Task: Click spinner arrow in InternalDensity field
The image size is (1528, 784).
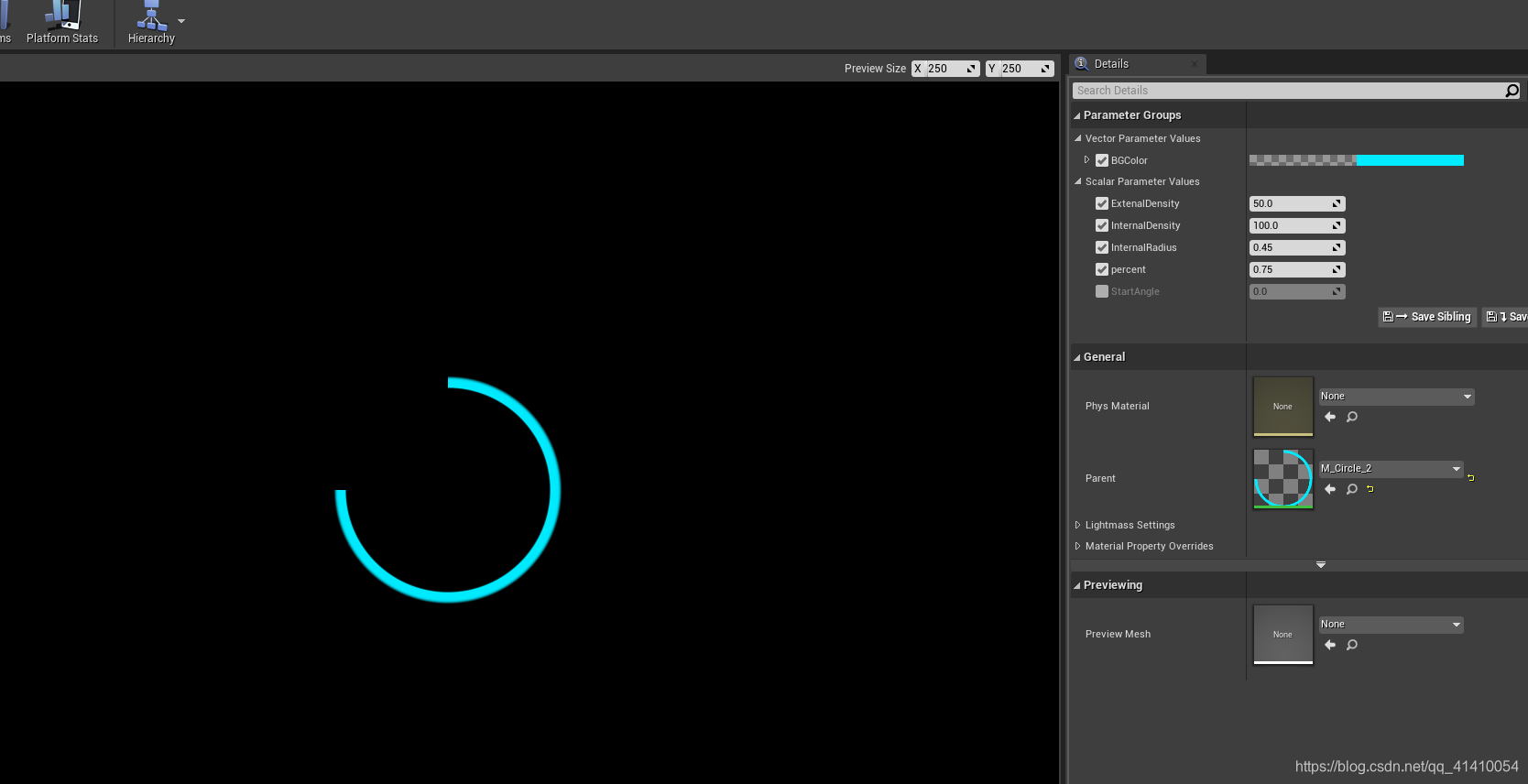Action: (x=1337, y=226)
